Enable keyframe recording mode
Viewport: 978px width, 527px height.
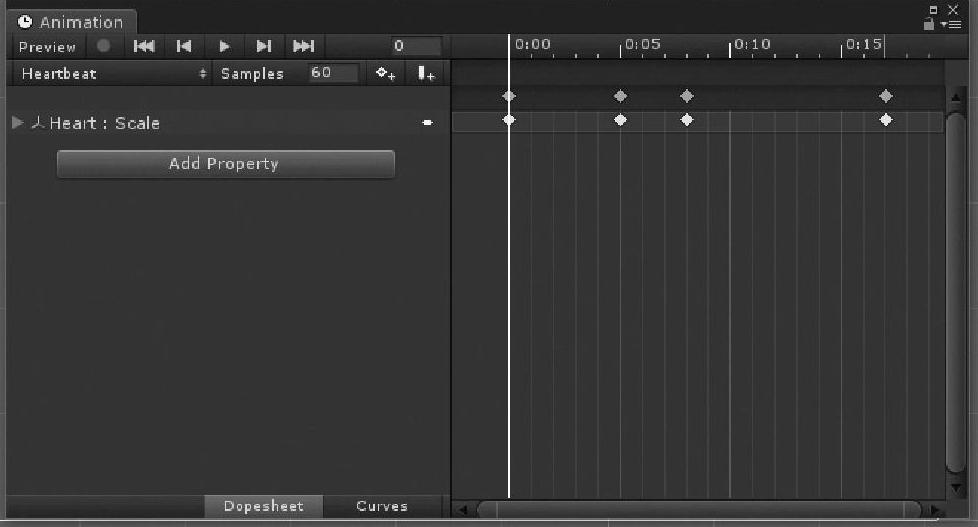(104, 46)
